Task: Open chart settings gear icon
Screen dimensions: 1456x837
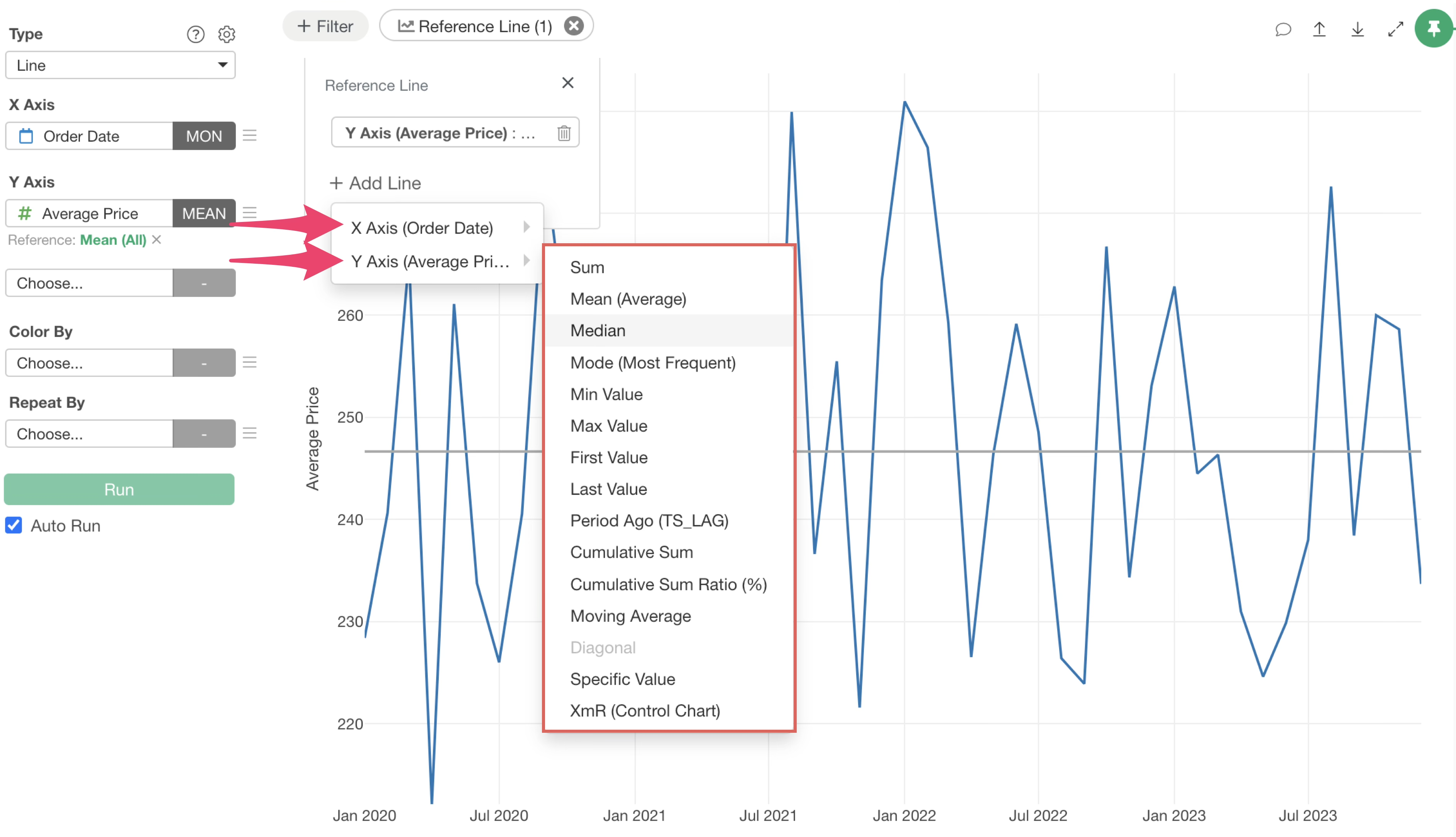Action: pos(226,34)
